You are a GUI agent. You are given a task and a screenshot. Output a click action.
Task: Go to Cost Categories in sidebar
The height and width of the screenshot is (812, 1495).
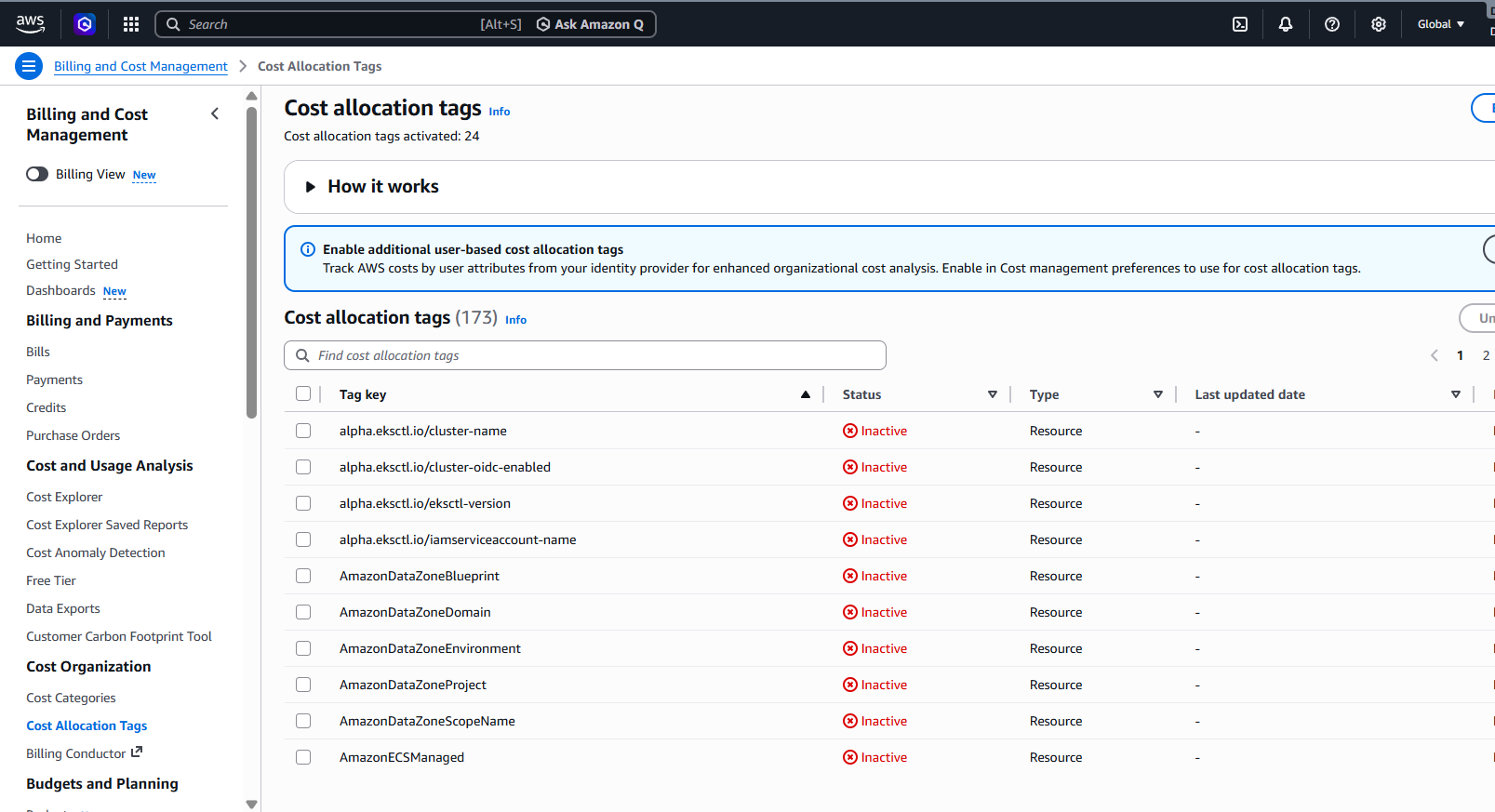[x=71, y=698]
